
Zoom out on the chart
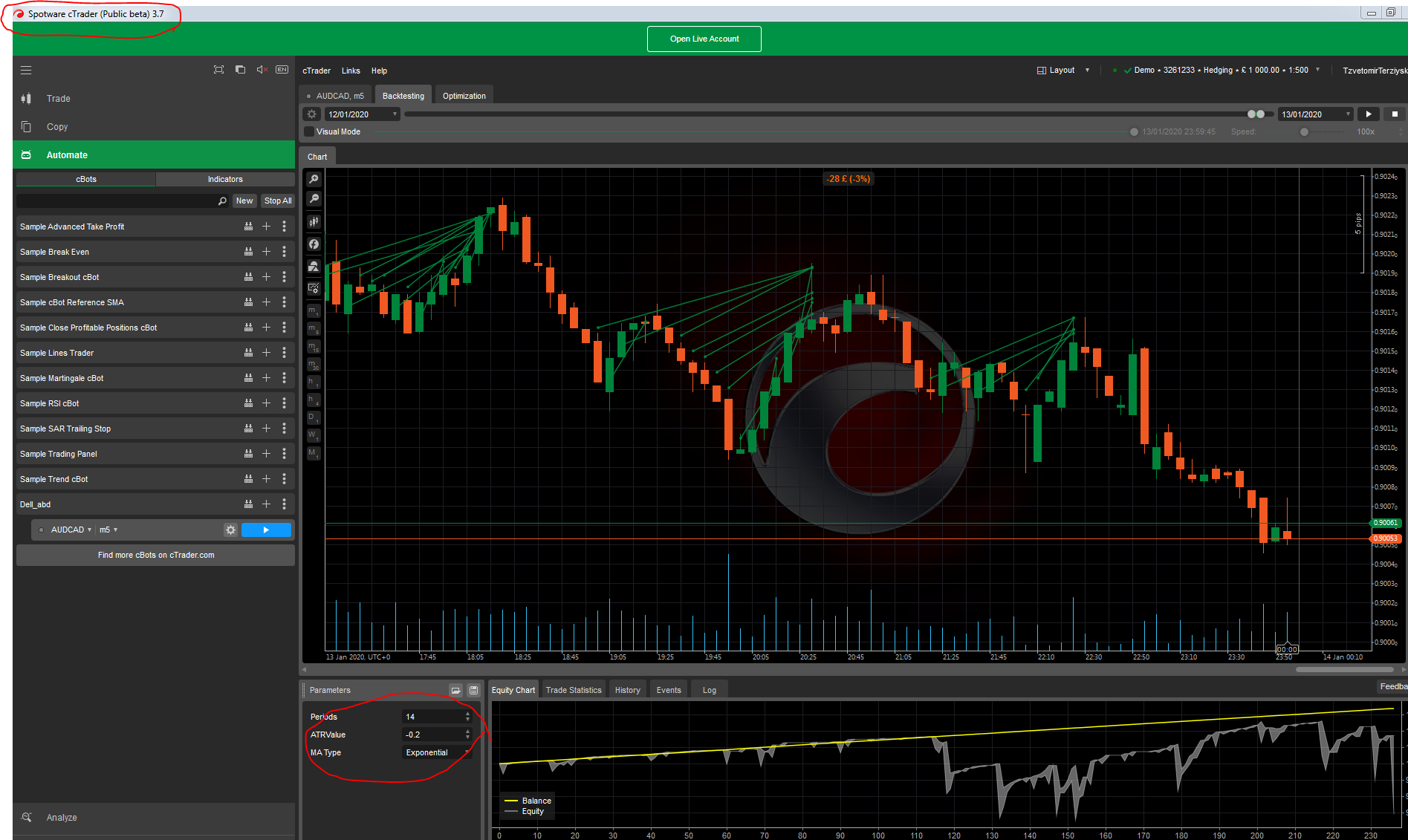click(x=314, y=198)
